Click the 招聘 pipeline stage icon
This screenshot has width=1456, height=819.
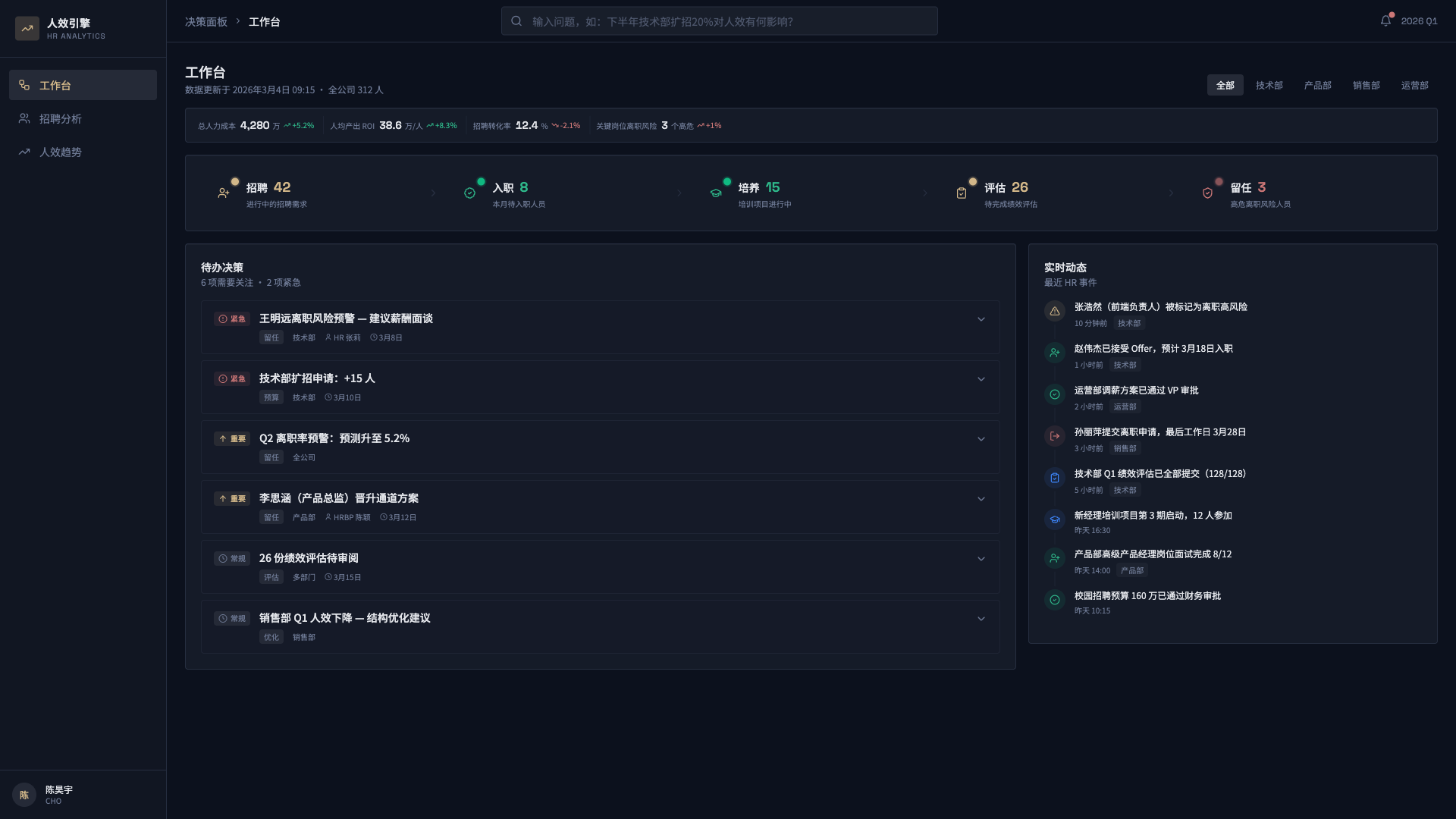224,193
